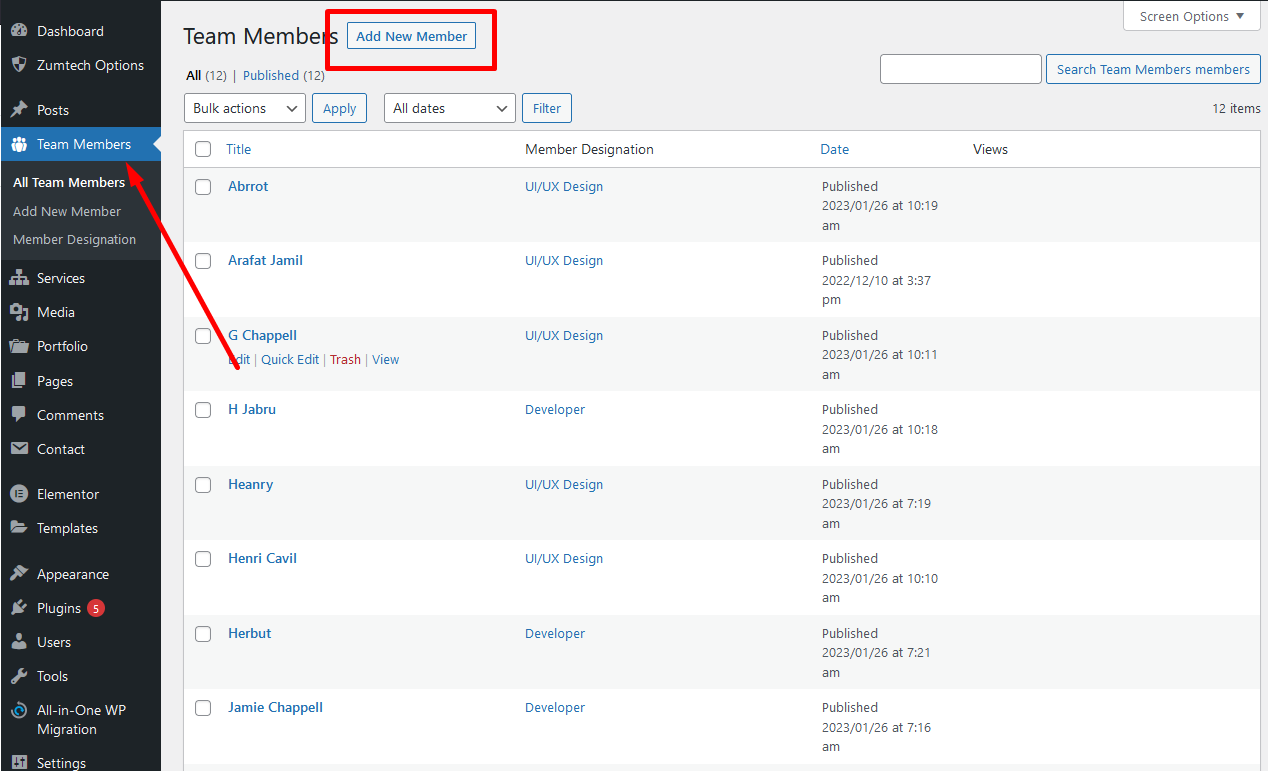Check the box for Abrrot
1268x771 pixels.
coord(203,187)
